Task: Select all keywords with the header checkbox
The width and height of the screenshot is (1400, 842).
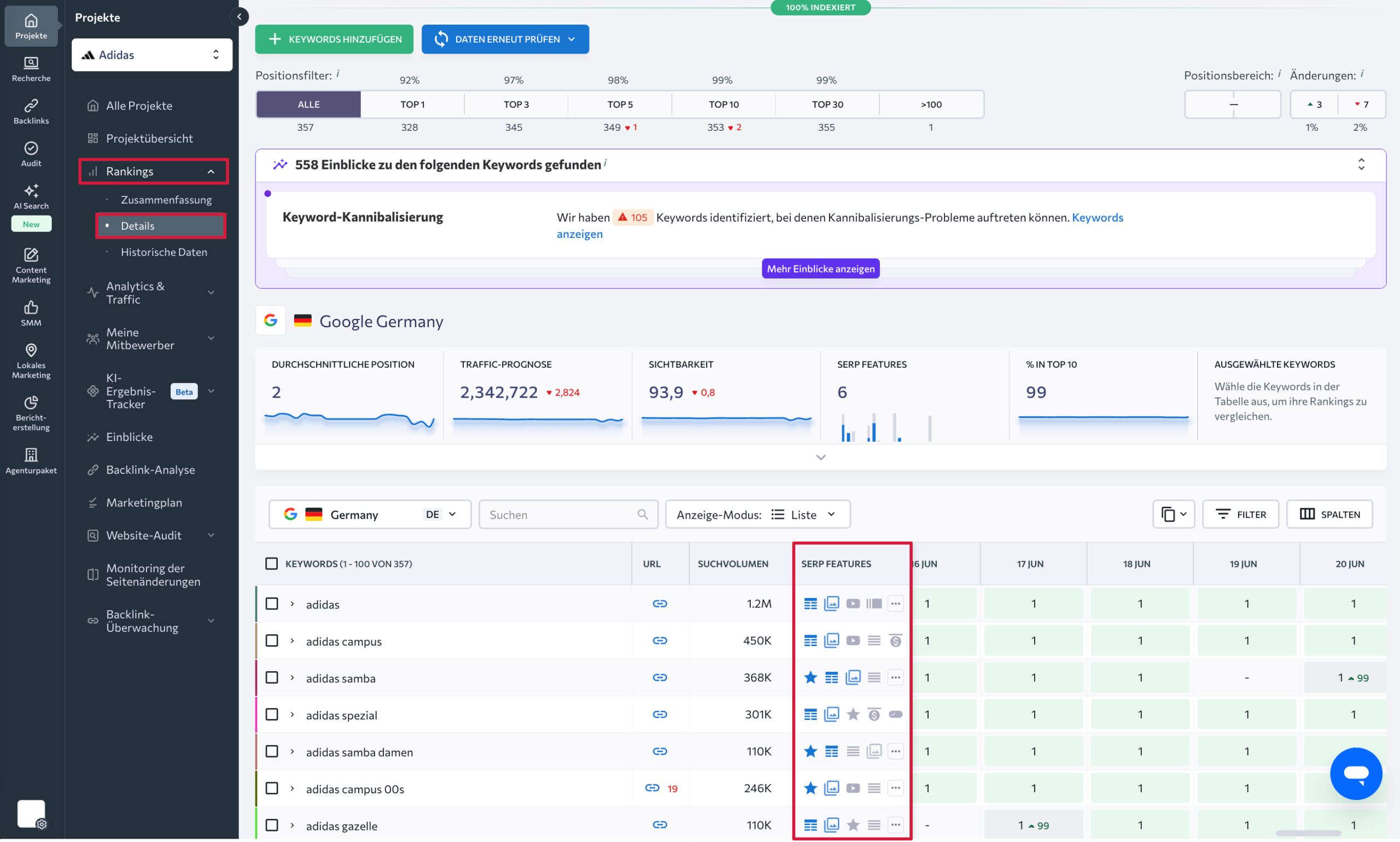Action: point(272,564)
